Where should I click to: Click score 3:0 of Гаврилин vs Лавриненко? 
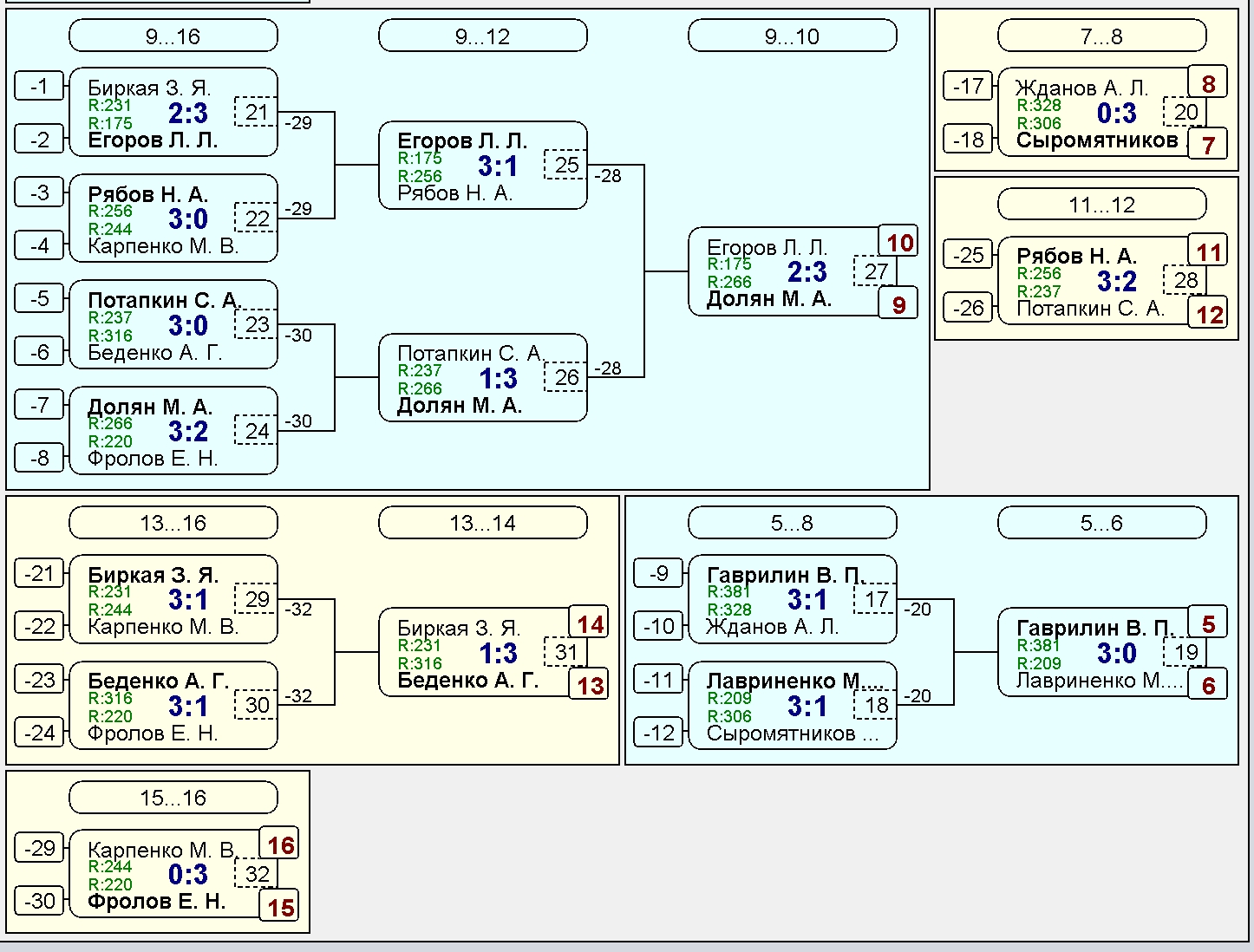pyautogui.click(x=1117, y=653)
